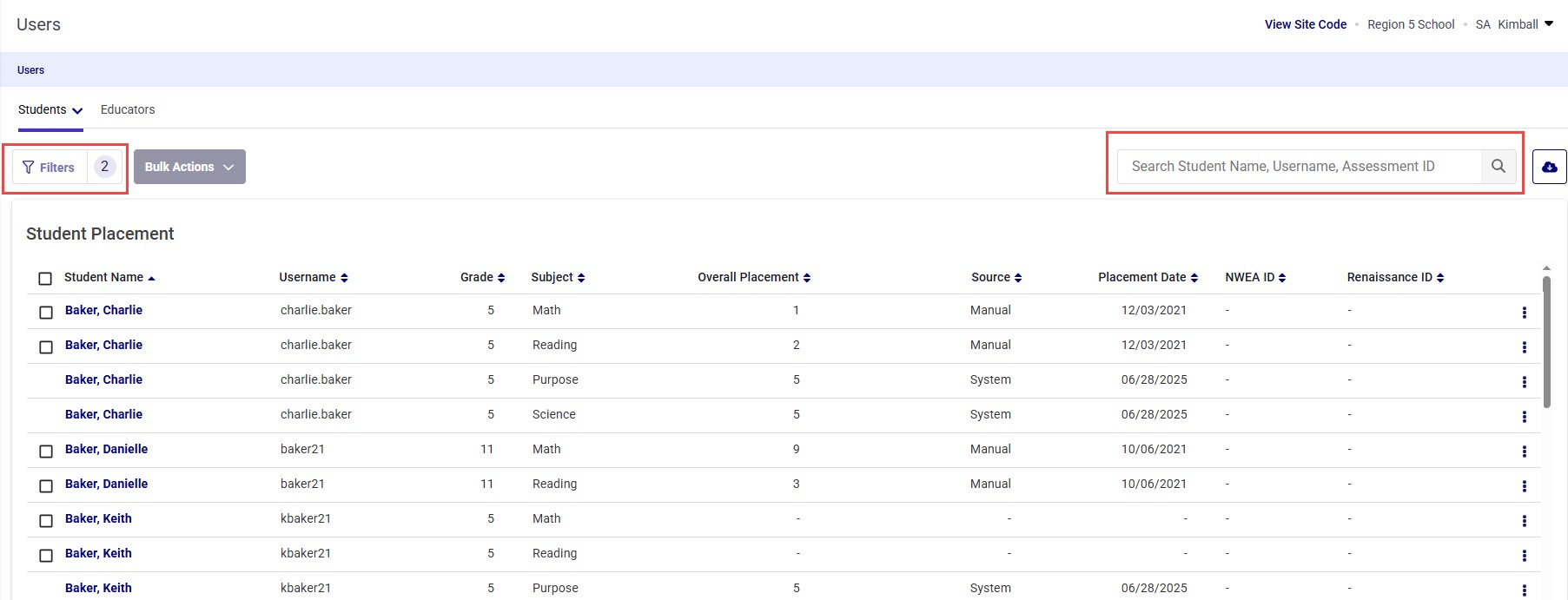The image size is (1568, 600).
Task: Select checkbox for Baker, Danielle Math row
Action: pos(46,452)
